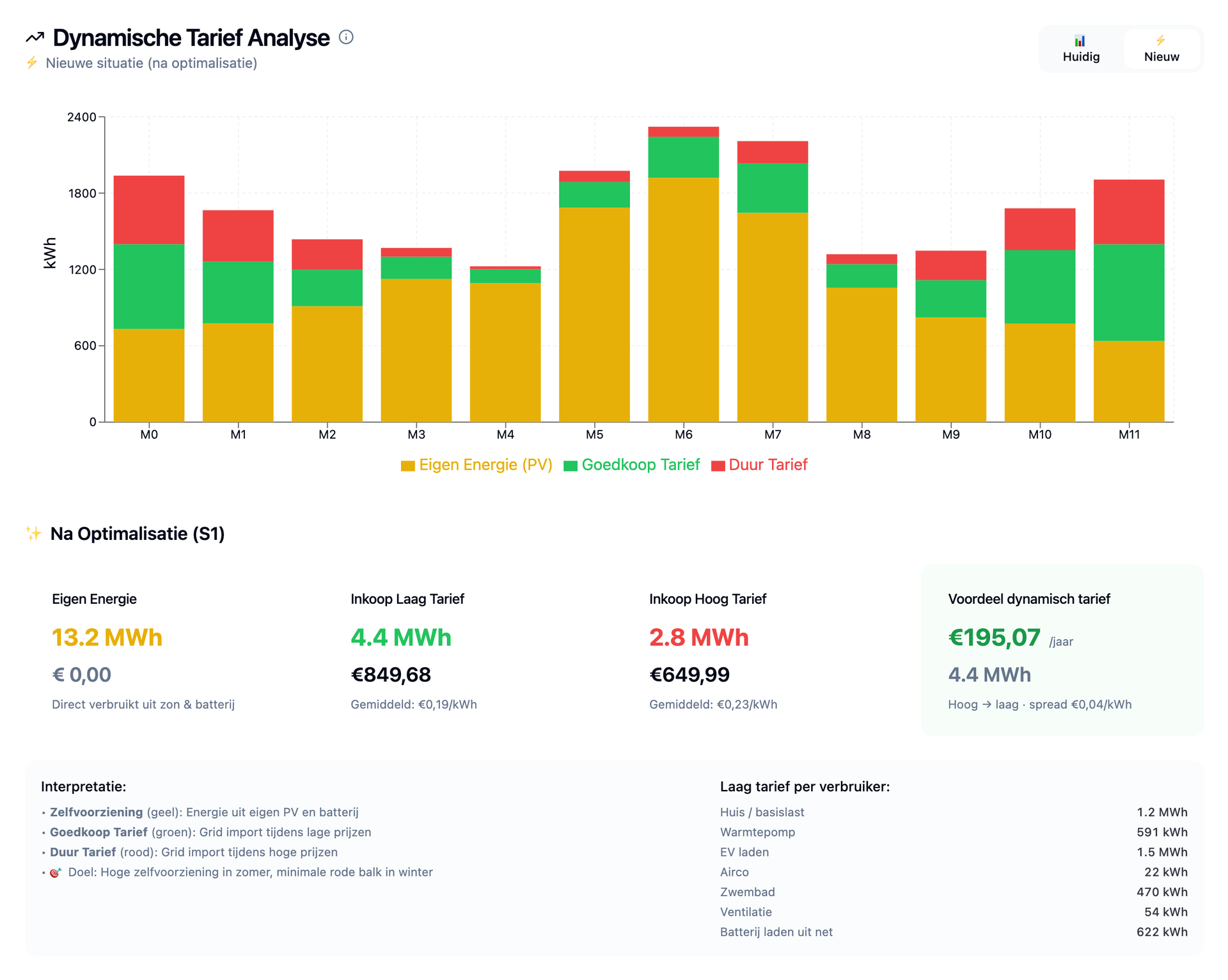Switch to the Nieuw view tab
The image size is (1228, 980).
tap(1161, 49)
